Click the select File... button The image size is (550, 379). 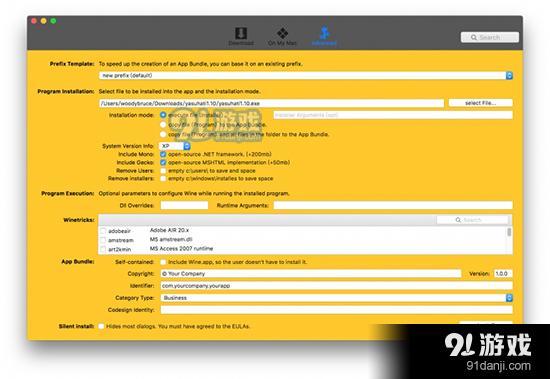(x=481, y=103)
